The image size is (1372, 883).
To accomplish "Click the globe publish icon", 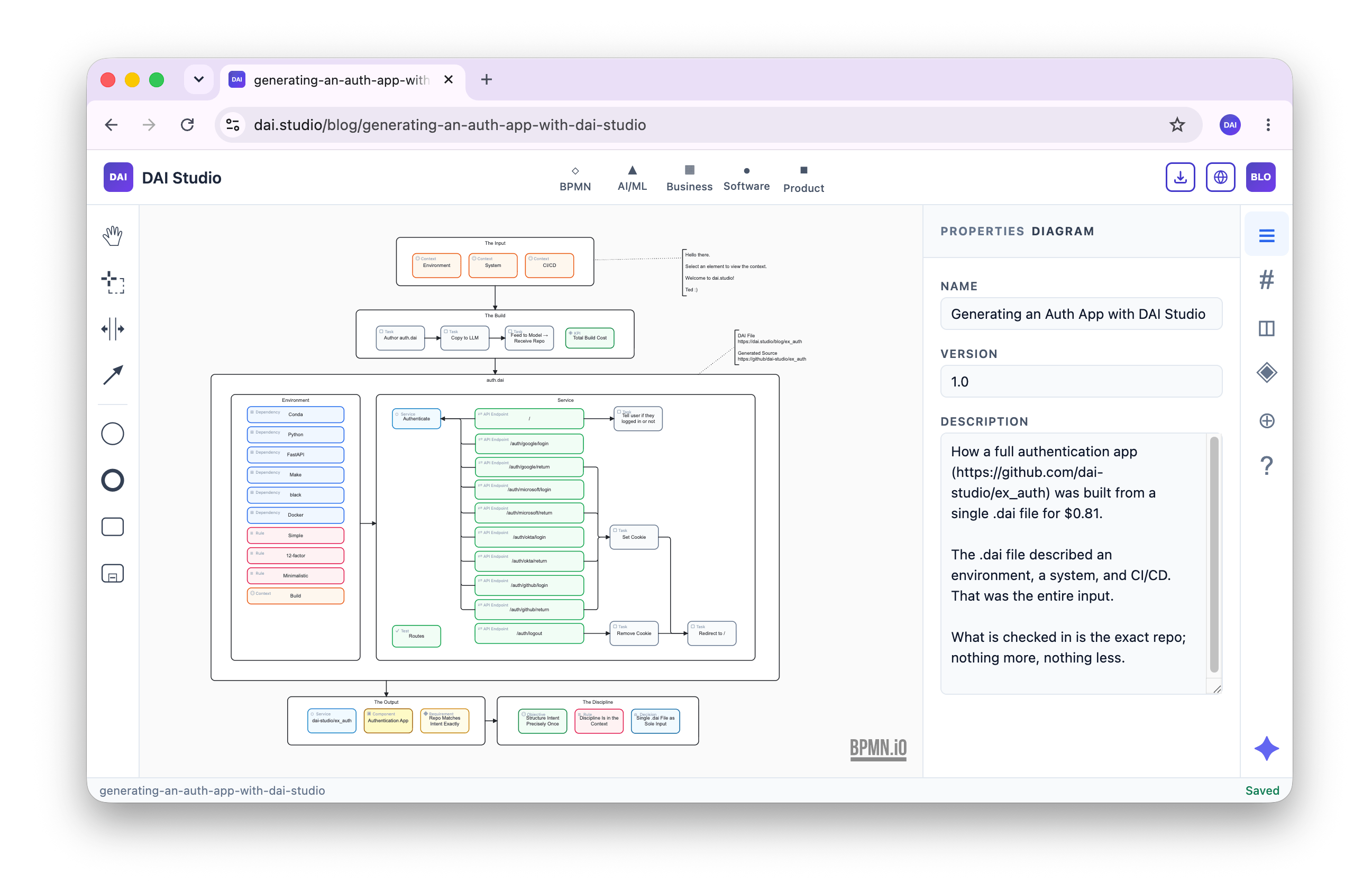I will [1220, 177].
